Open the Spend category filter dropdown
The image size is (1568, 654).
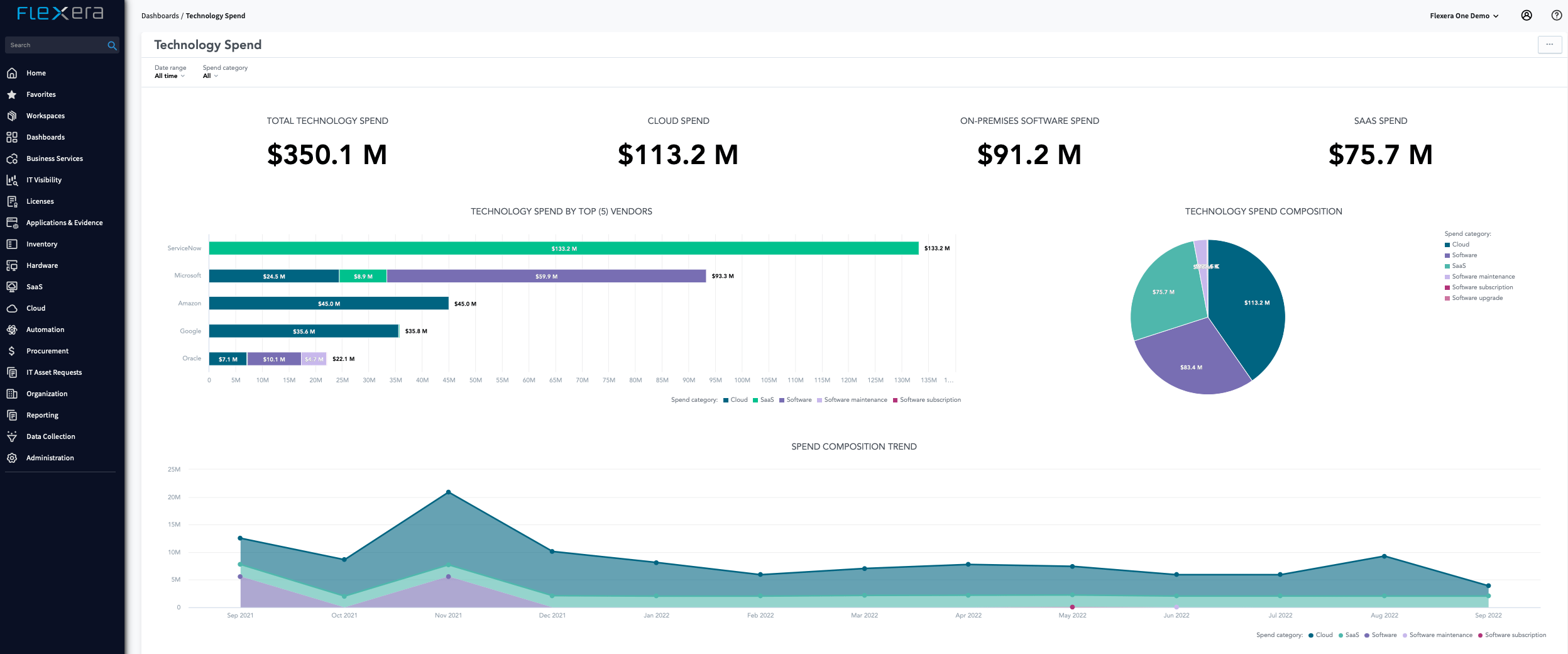tap(211, 76)
